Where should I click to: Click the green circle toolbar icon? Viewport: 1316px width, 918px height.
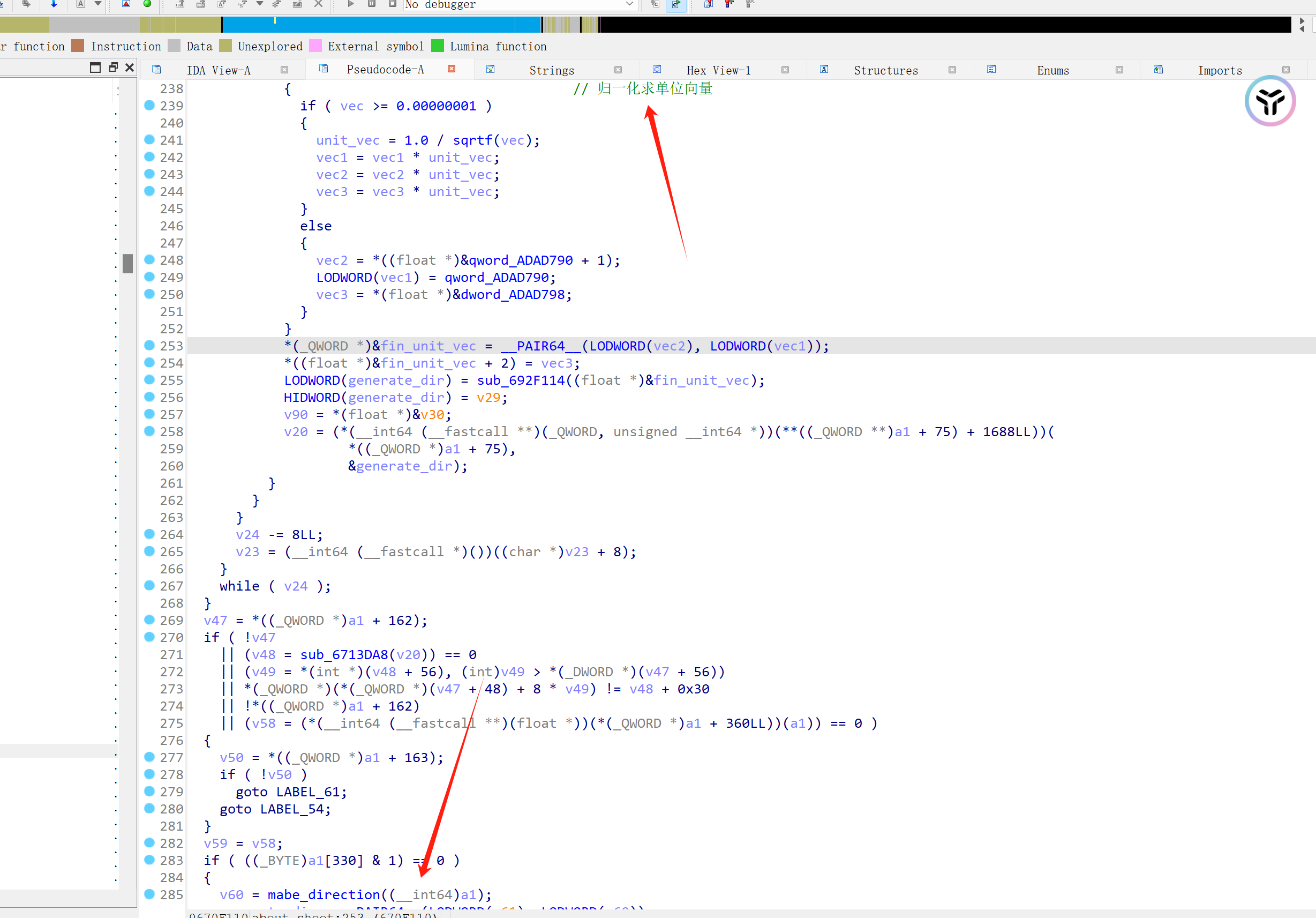[147, 4]
